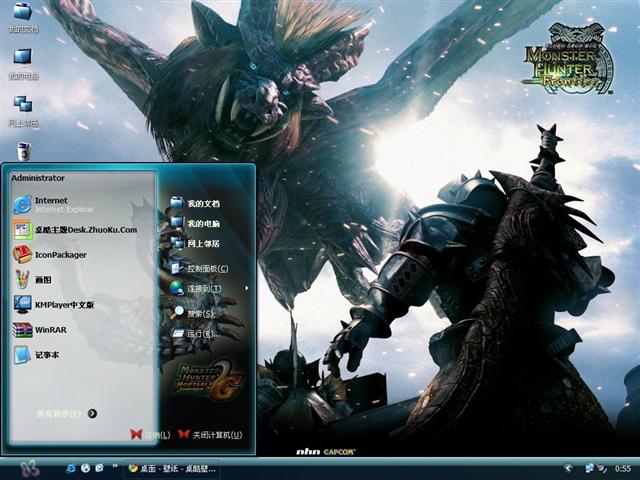Click the 注销(L) log off button
This screenshot has width=640, height=480.
click(x=150, y=435)
